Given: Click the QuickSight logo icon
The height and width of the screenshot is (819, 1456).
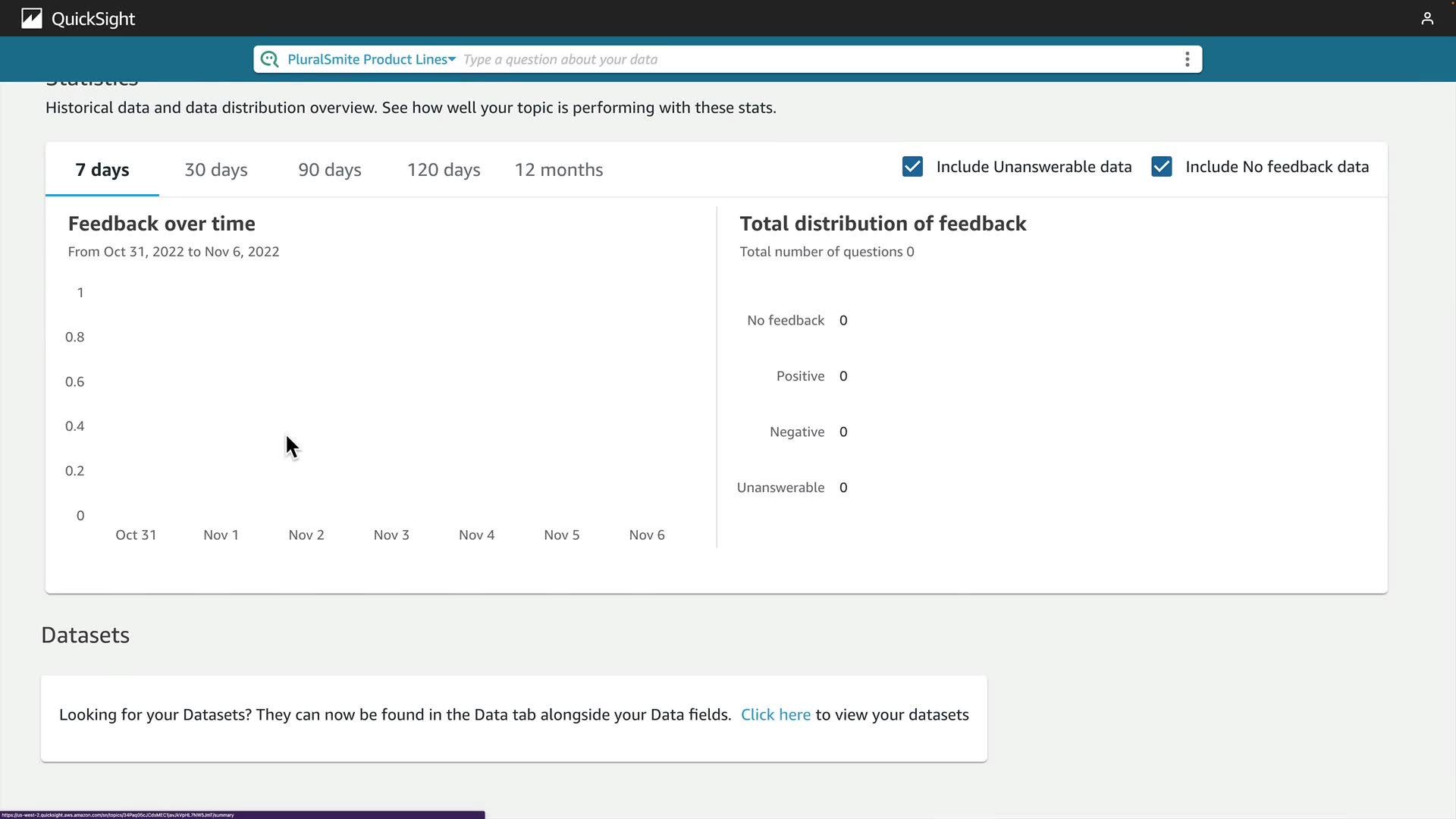Looking at the screenshot, I should click(x=31, y=18).
